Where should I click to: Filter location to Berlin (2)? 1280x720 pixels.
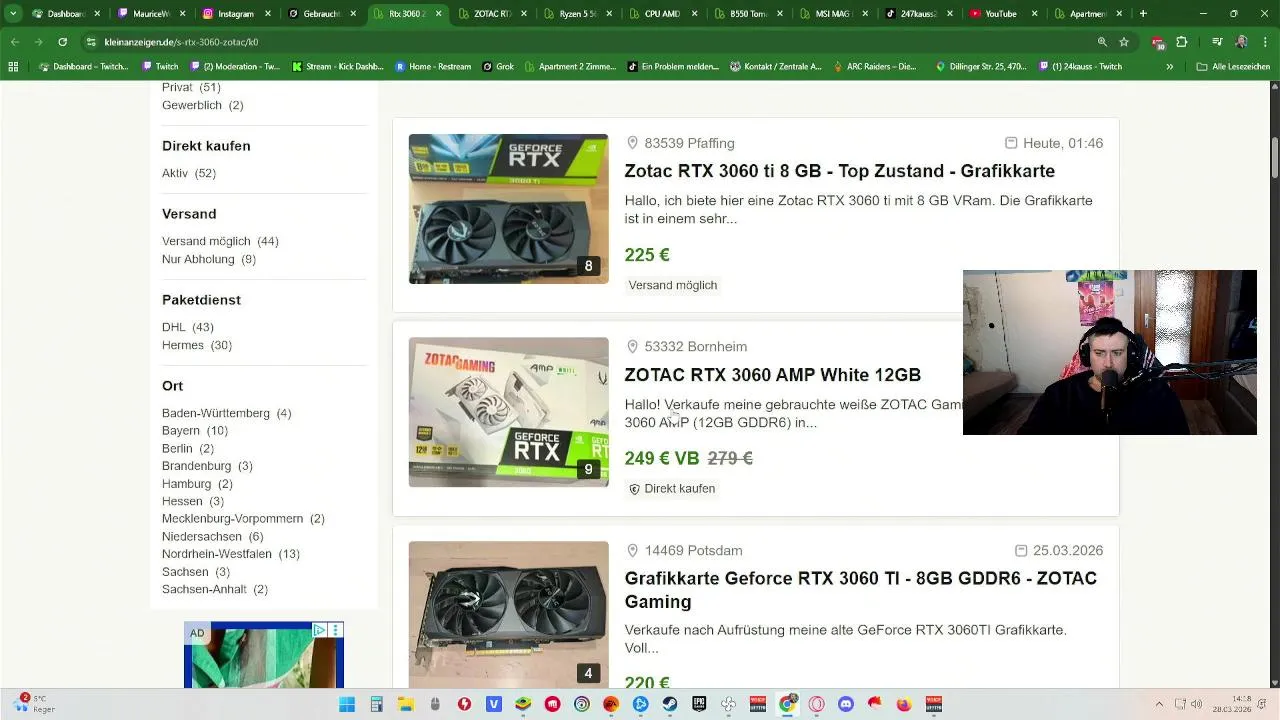[188, 449]
